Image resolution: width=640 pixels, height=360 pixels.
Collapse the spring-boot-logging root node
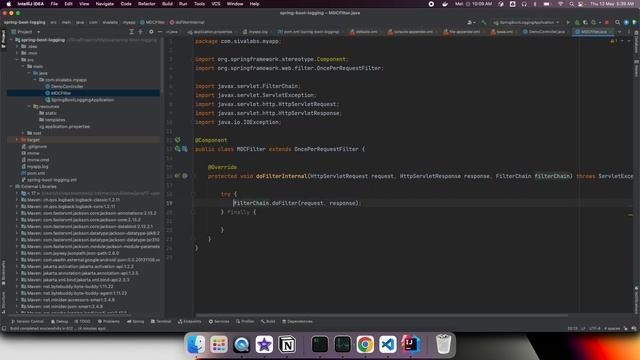(11, 40)
